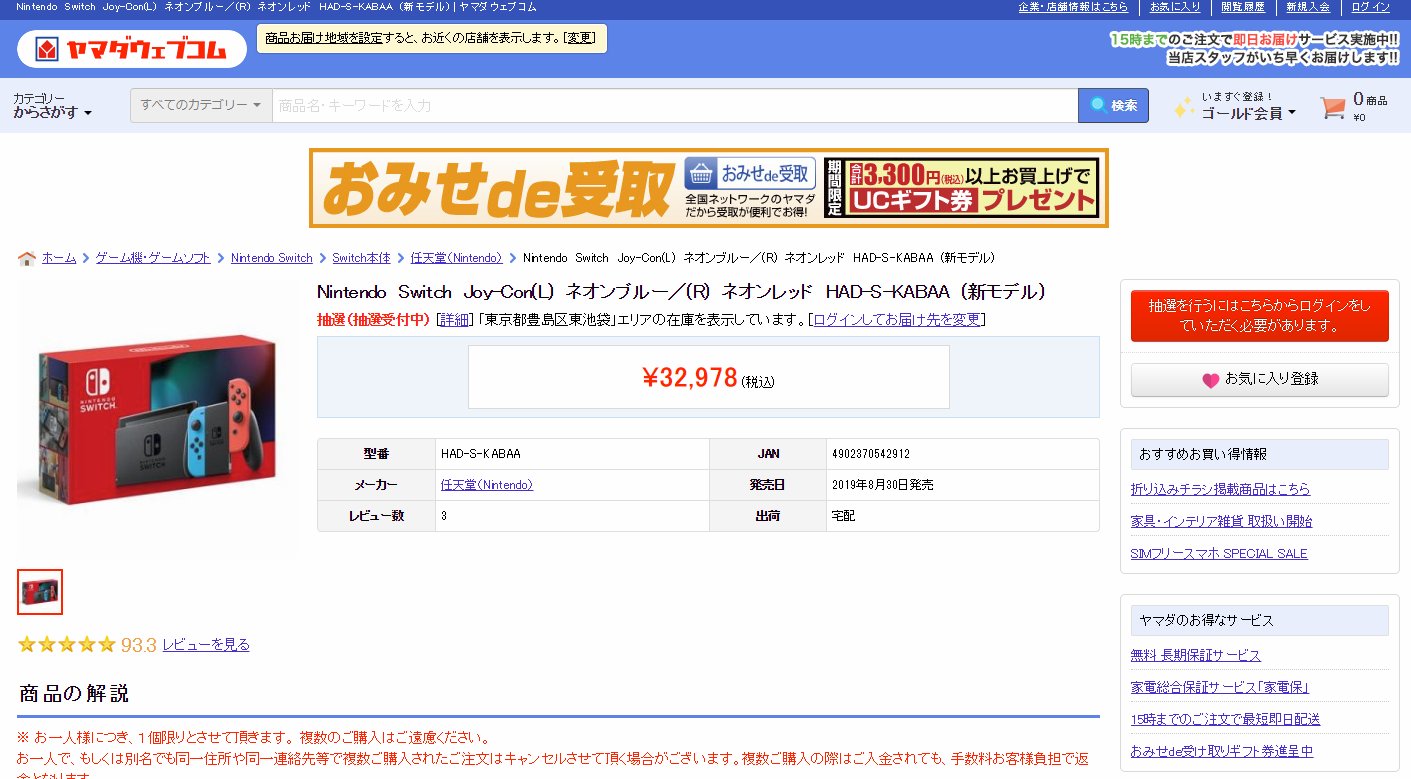The image size is (1411, 779).
Task: Click the star rating icons
Action: tap(66, 645)
